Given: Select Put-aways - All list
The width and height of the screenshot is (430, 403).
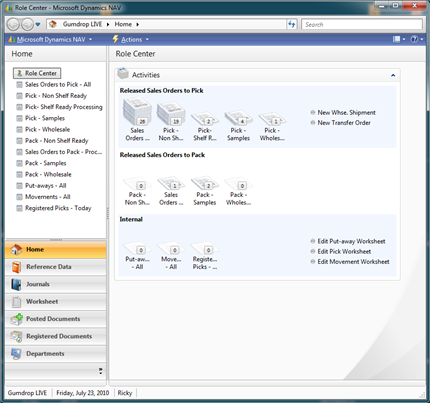Looking at the screenshot, I should tap(46, 186).
